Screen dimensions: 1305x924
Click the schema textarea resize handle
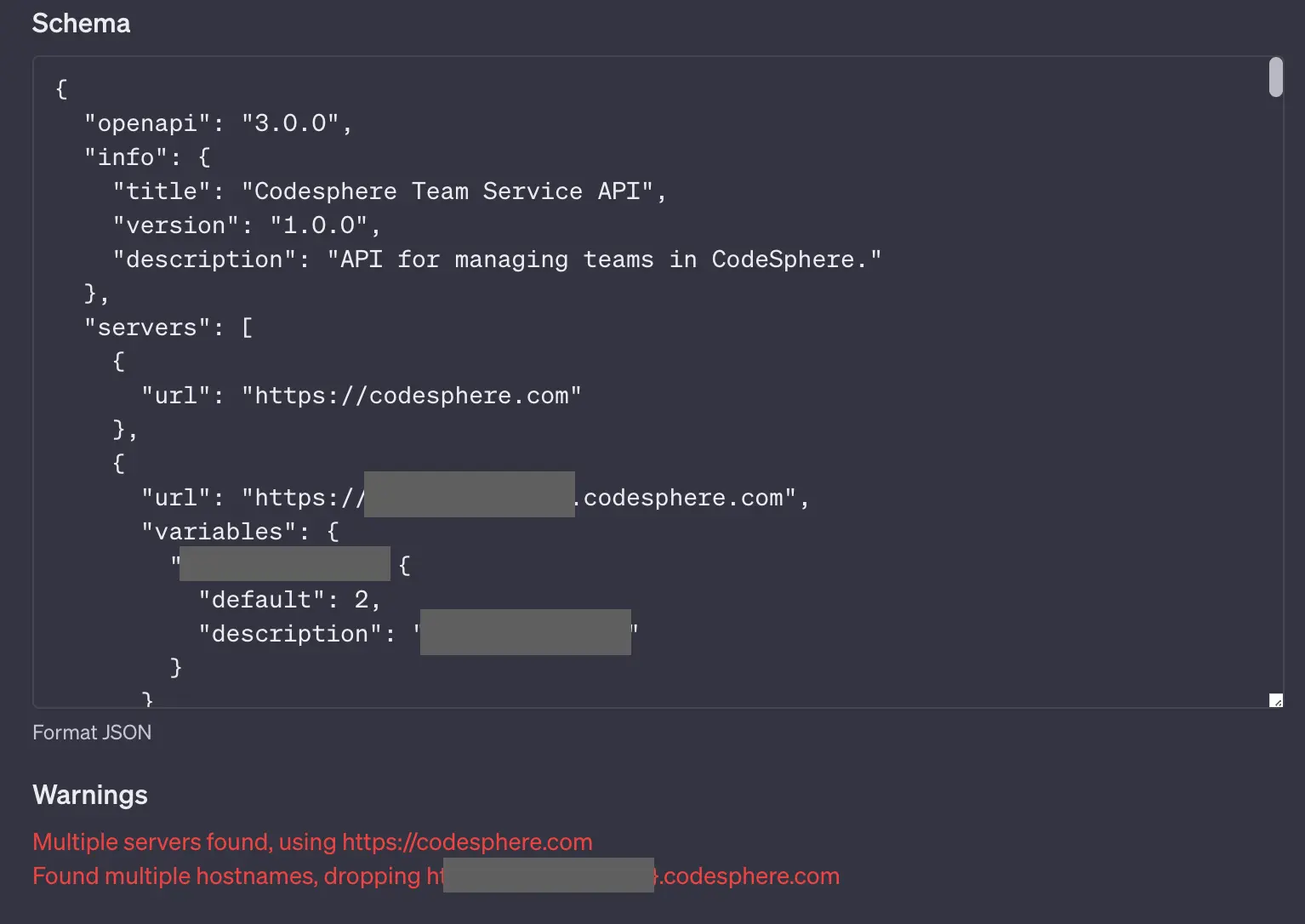click(1275, 700)
